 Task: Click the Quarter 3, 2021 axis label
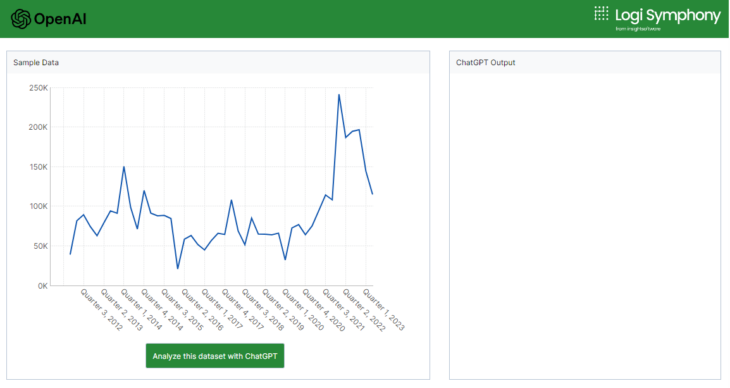[343, 310]
